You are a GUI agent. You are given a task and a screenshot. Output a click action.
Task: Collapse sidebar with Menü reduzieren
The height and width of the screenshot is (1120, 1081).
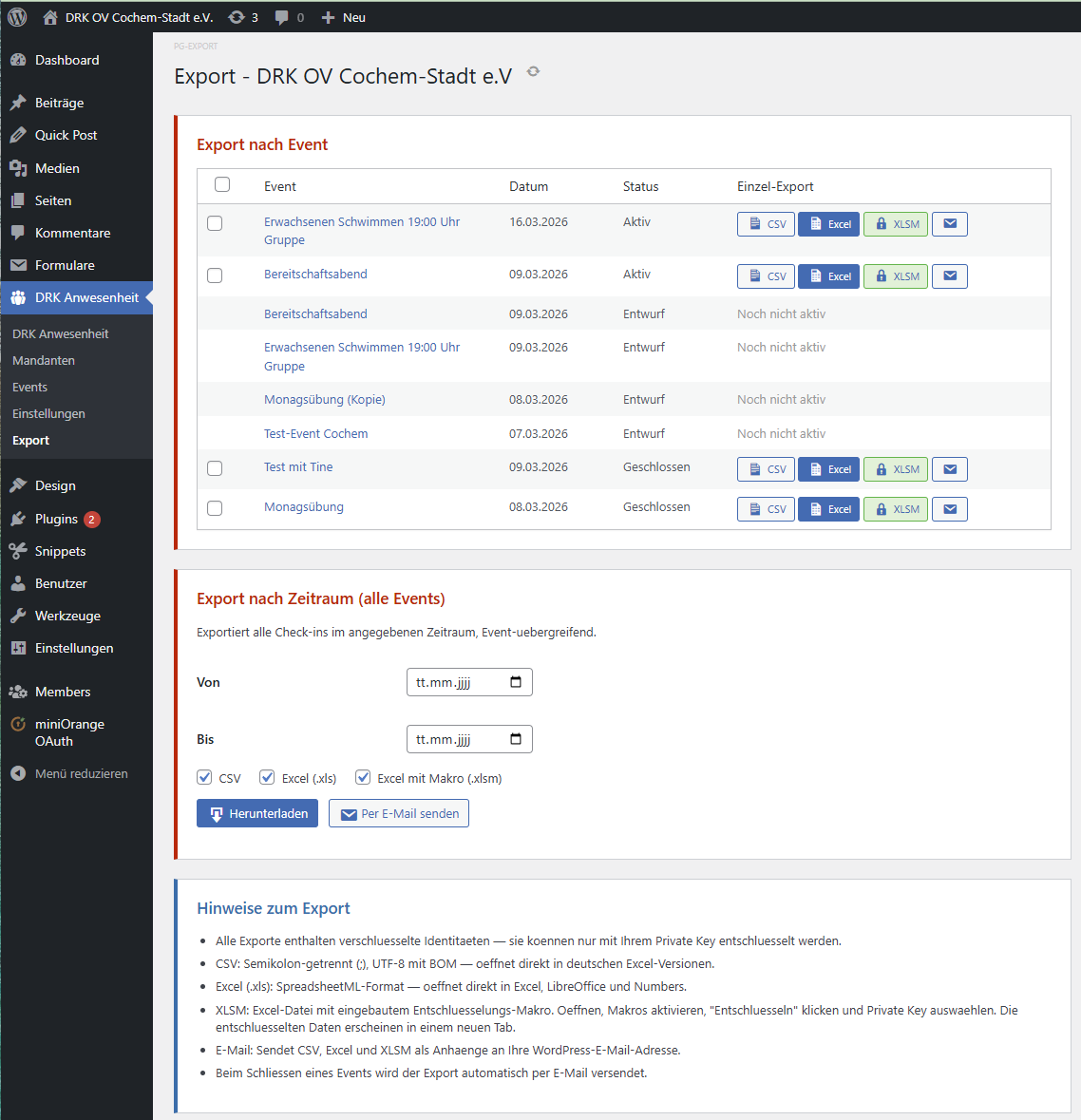[x=76, y=773]
